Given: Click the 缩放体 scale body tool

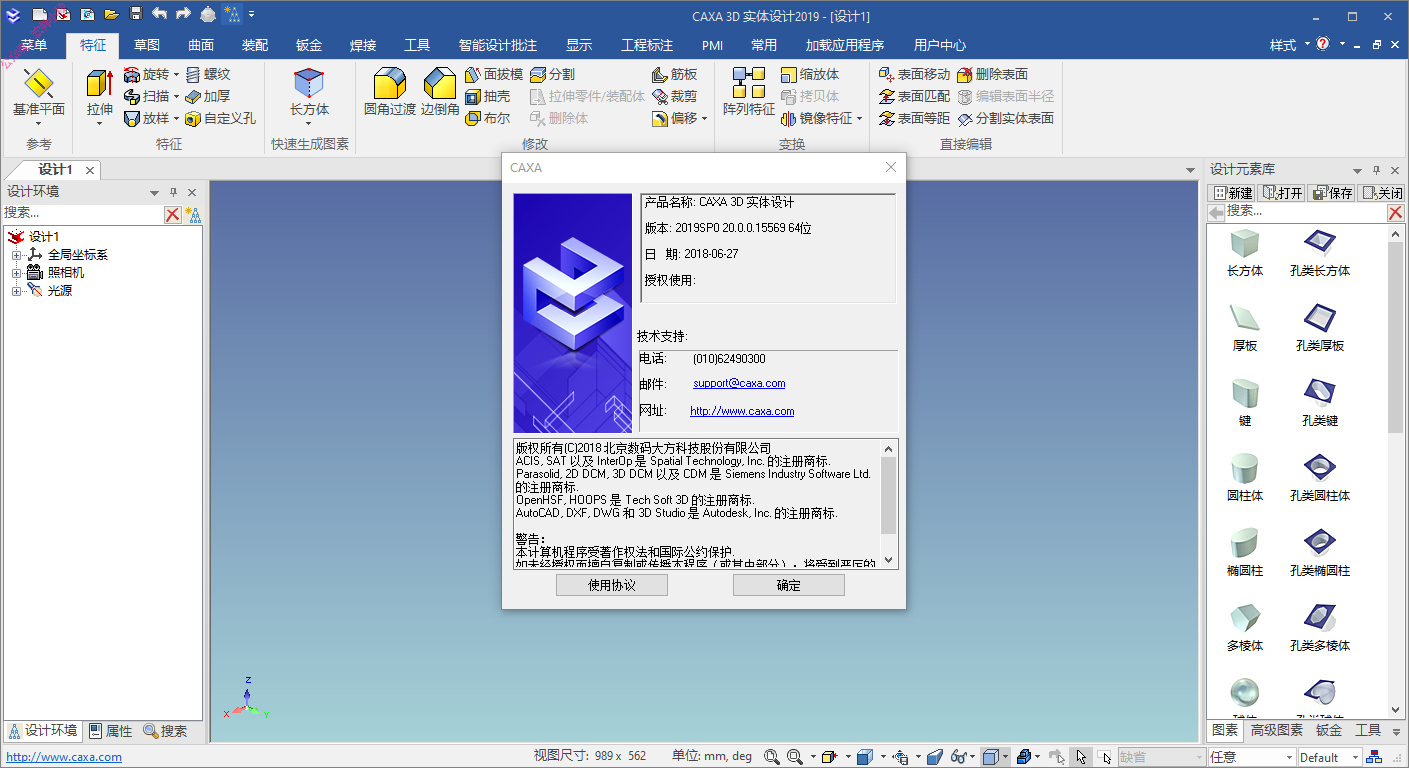Looking at the screenshot, I should click(810, 74).
